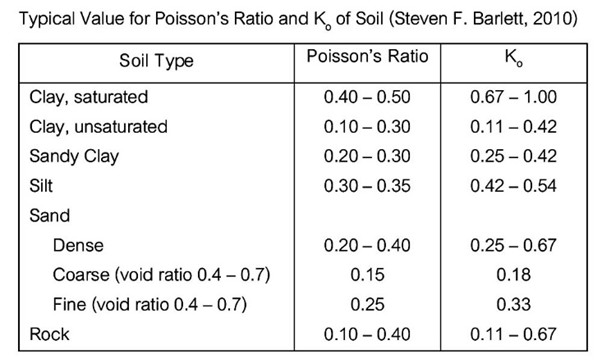
Task: Select the Sandy Clay row label
Action: coord(74,157)
